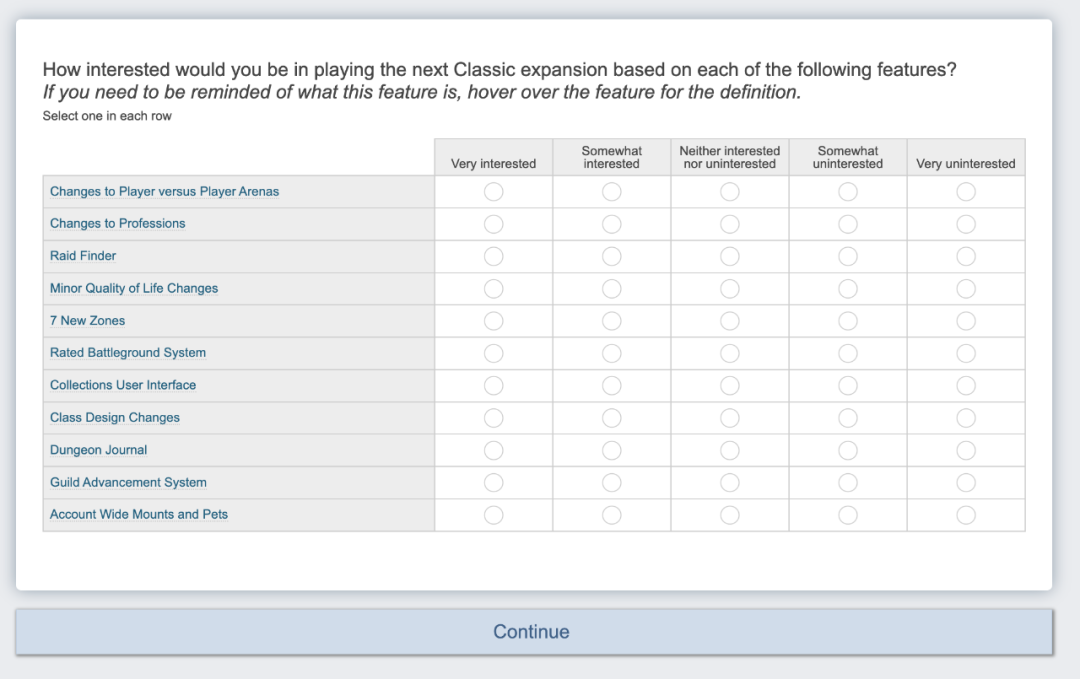This screenshot has height=679, width=1080.
Task: Click the Guild Advancement System label
Action: point(128,482)
